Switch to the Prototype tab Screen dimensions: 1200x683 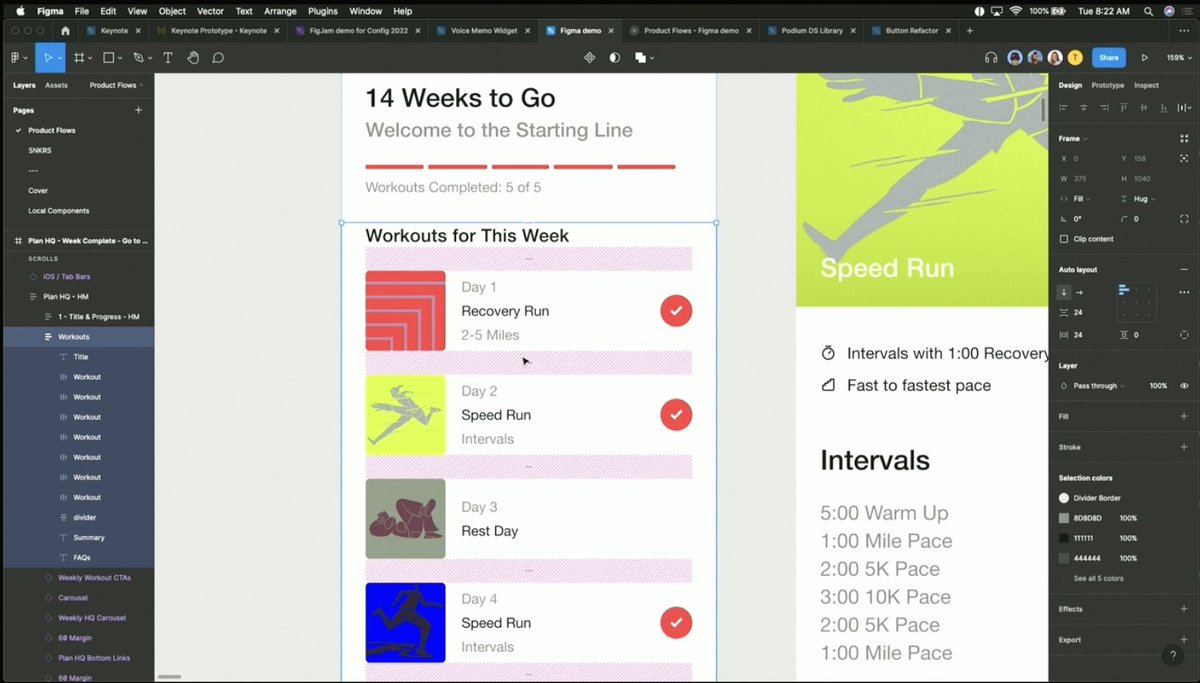1107,85
